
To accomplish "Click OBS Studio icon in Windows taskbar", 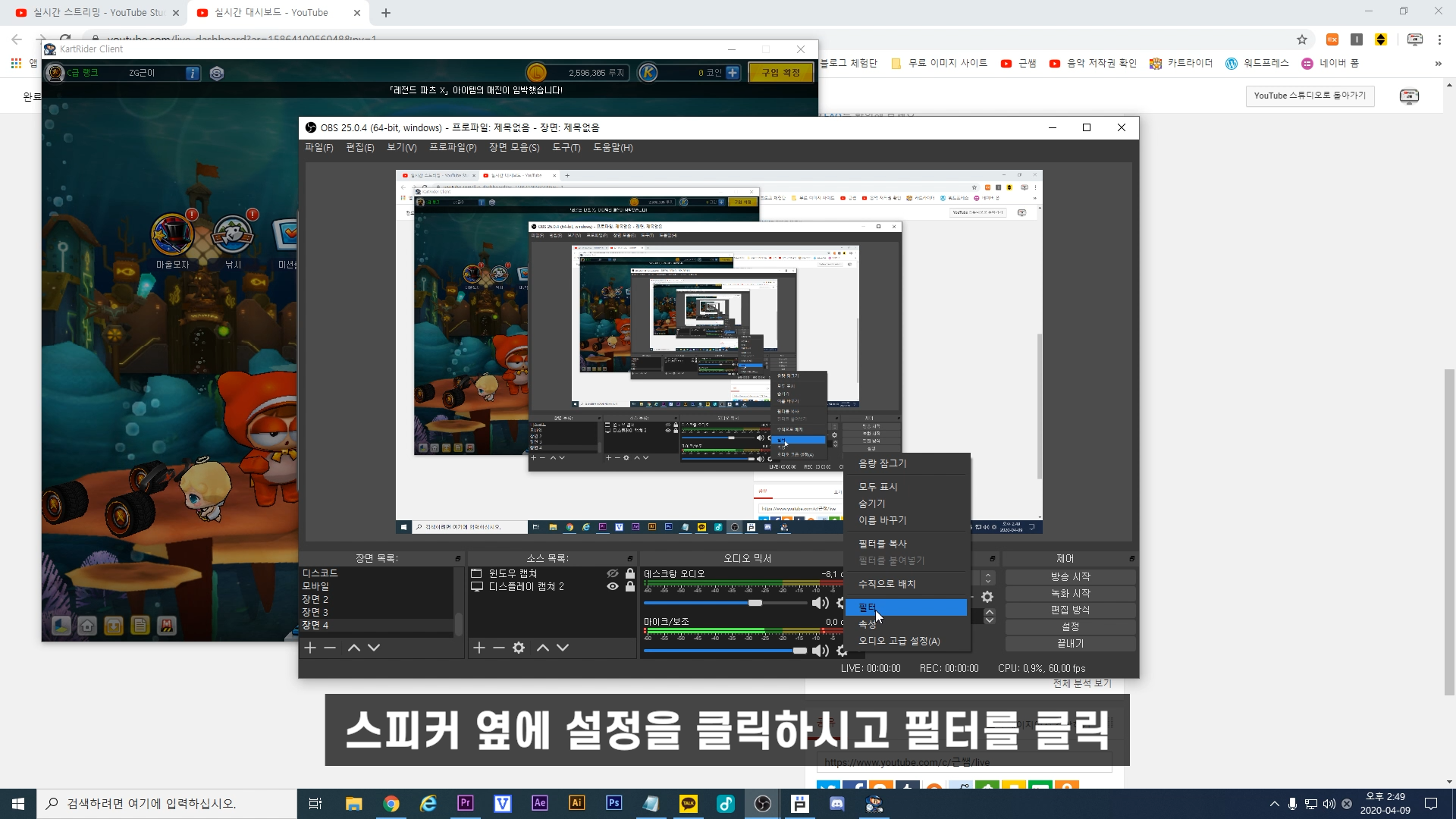I will click(763, 804).
